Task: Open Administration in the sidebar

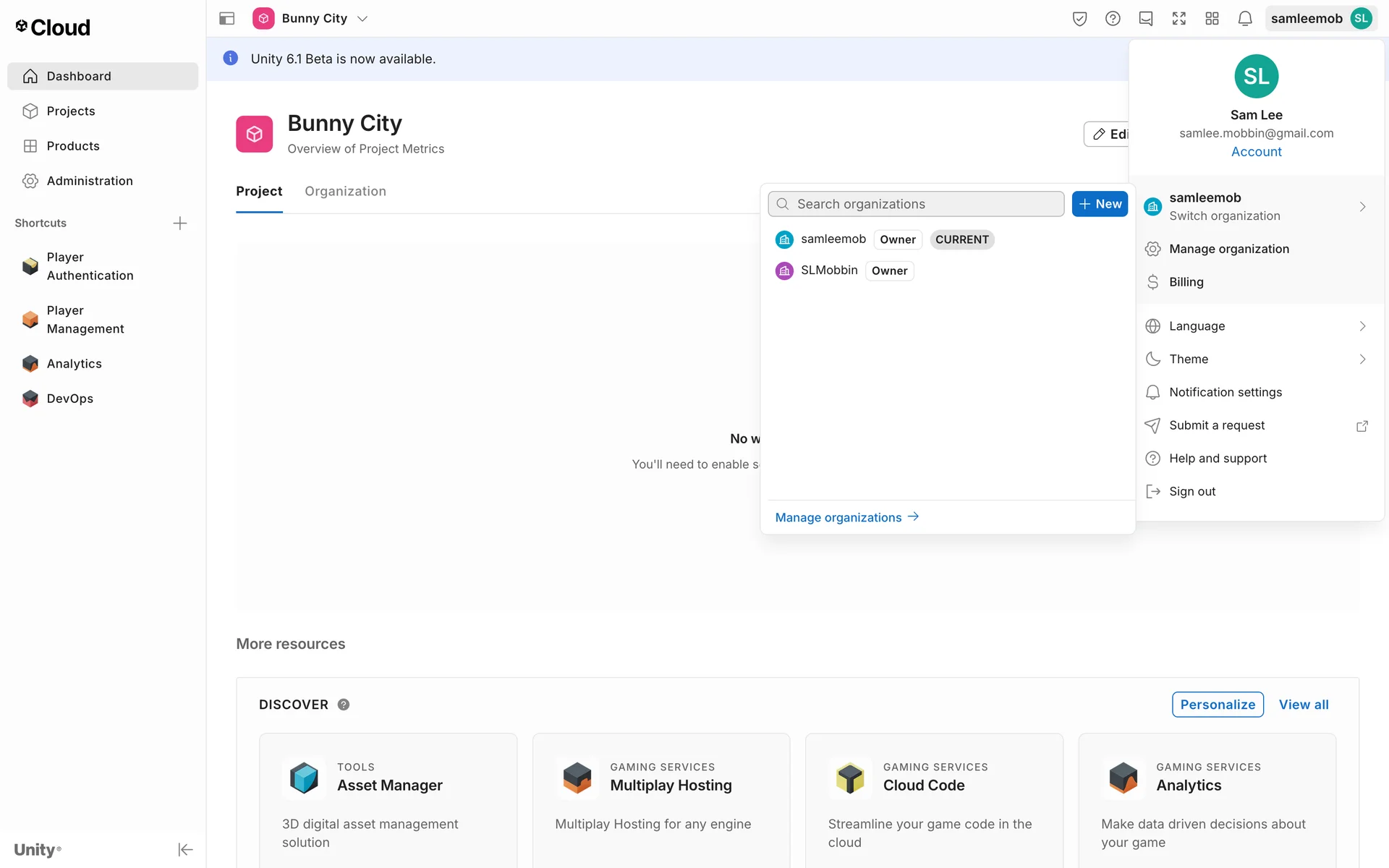Action: [90, 181]
